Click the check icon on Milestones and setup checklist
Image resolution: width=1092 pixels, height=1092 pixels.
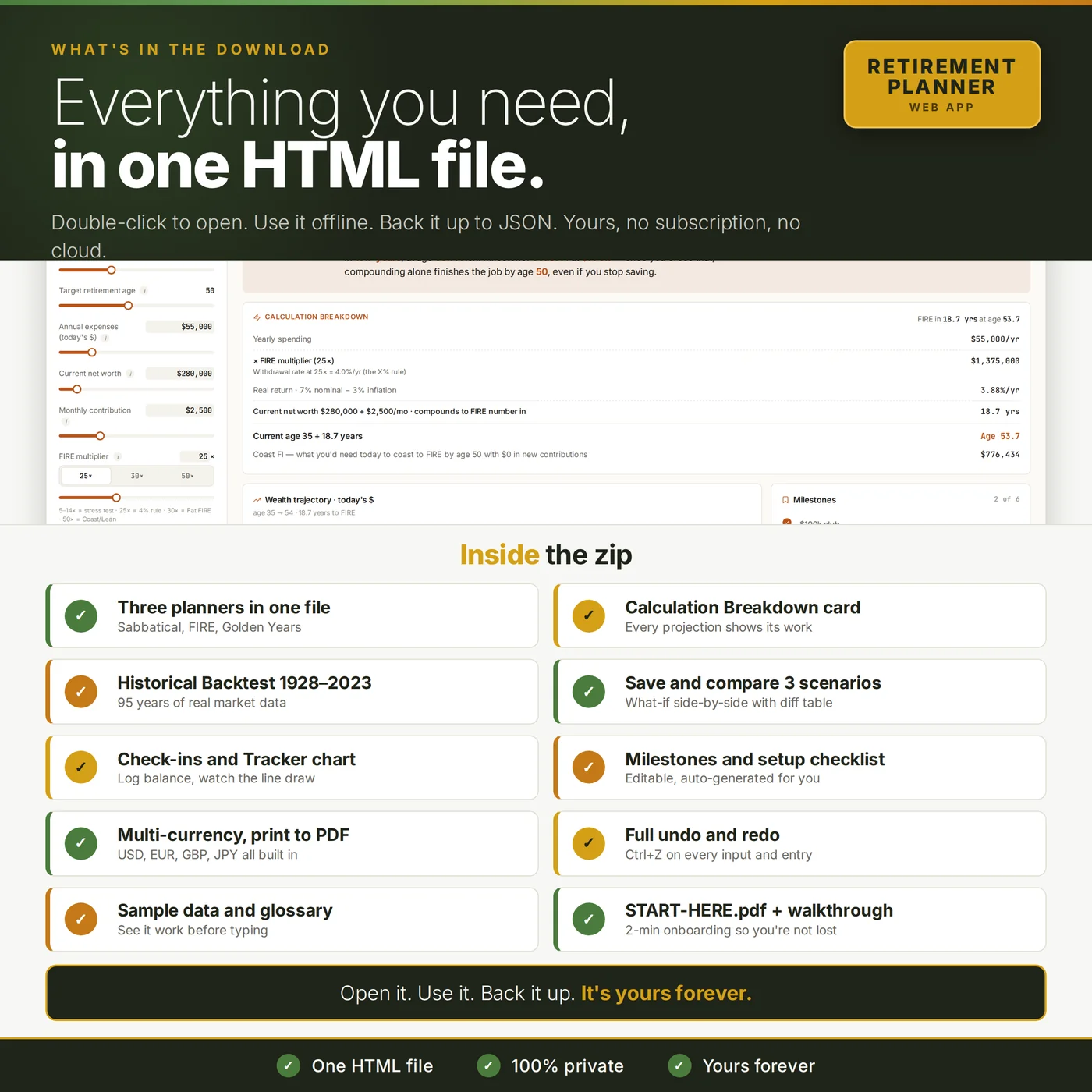pos(589,767)
